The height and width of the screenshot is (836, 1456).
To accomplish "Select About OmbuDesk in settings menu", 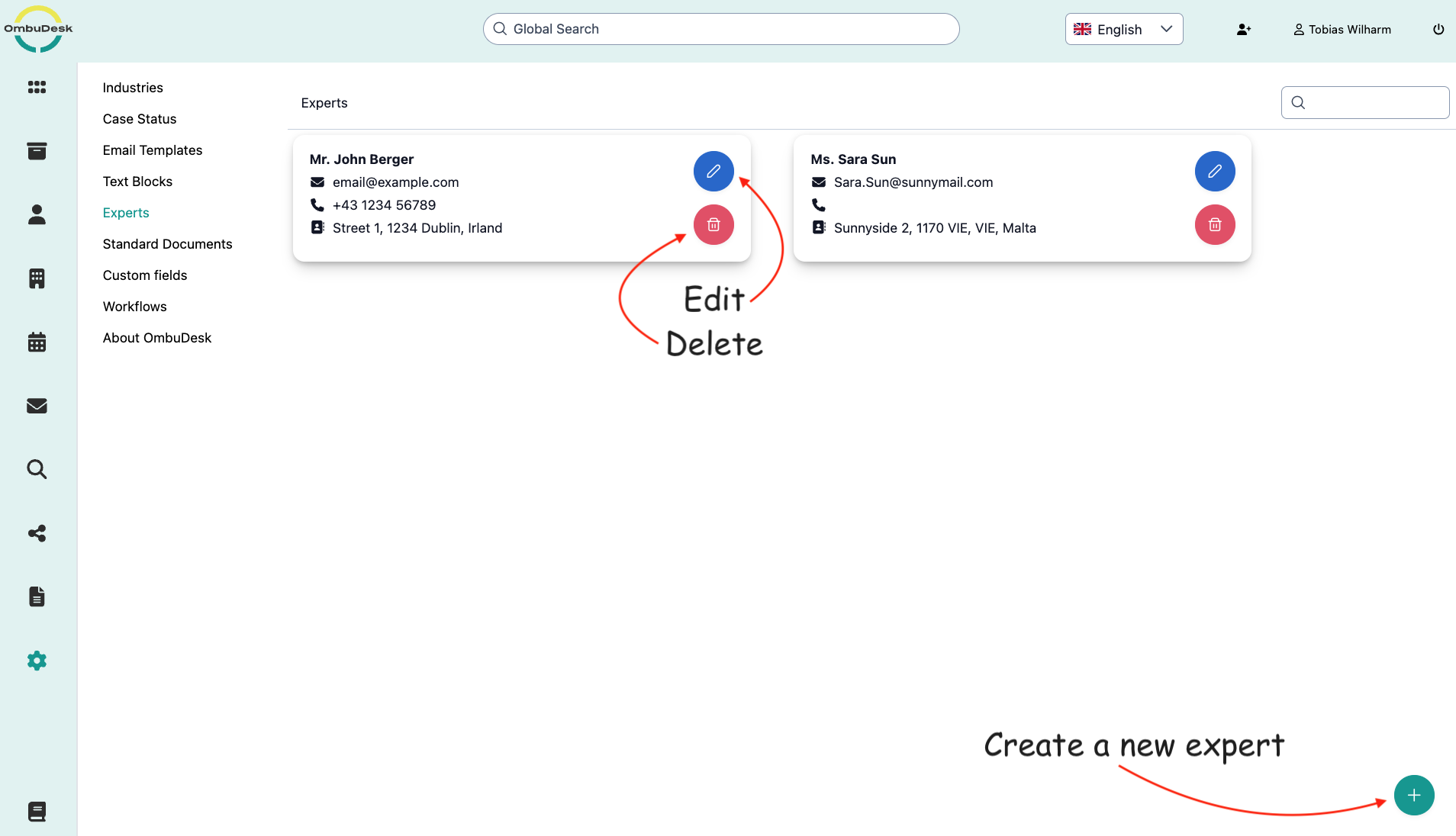I will point(157,338).
